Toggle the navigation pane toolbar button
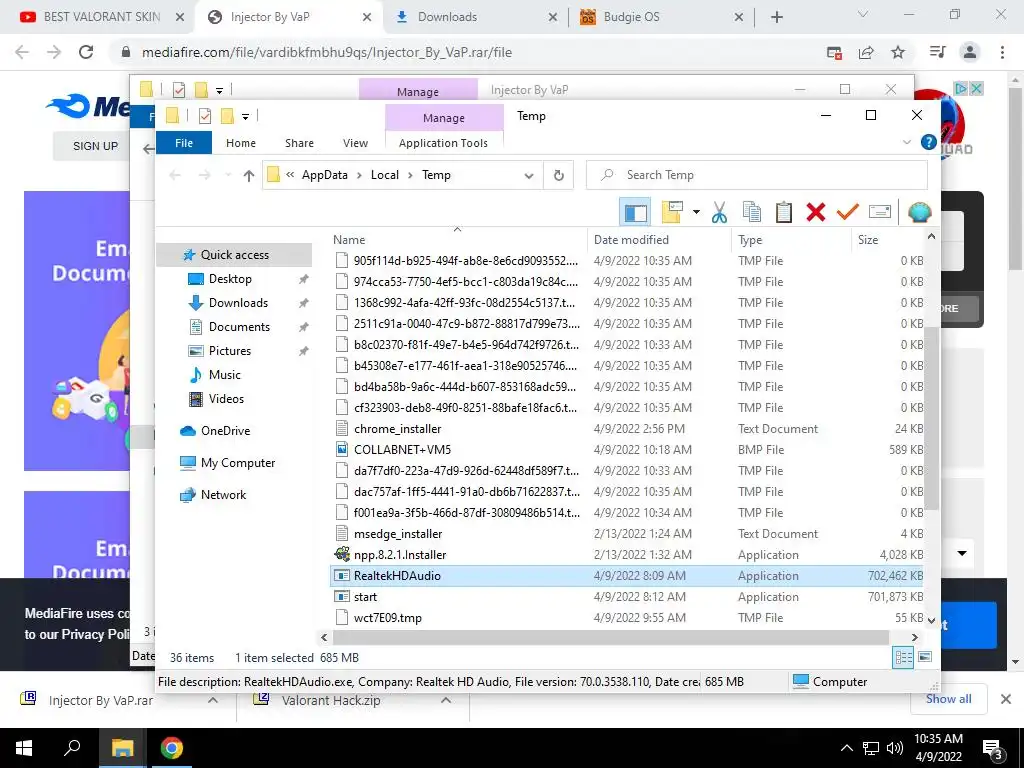Image resolution: width=1024 pixels, height=768 pixels. 635,212
